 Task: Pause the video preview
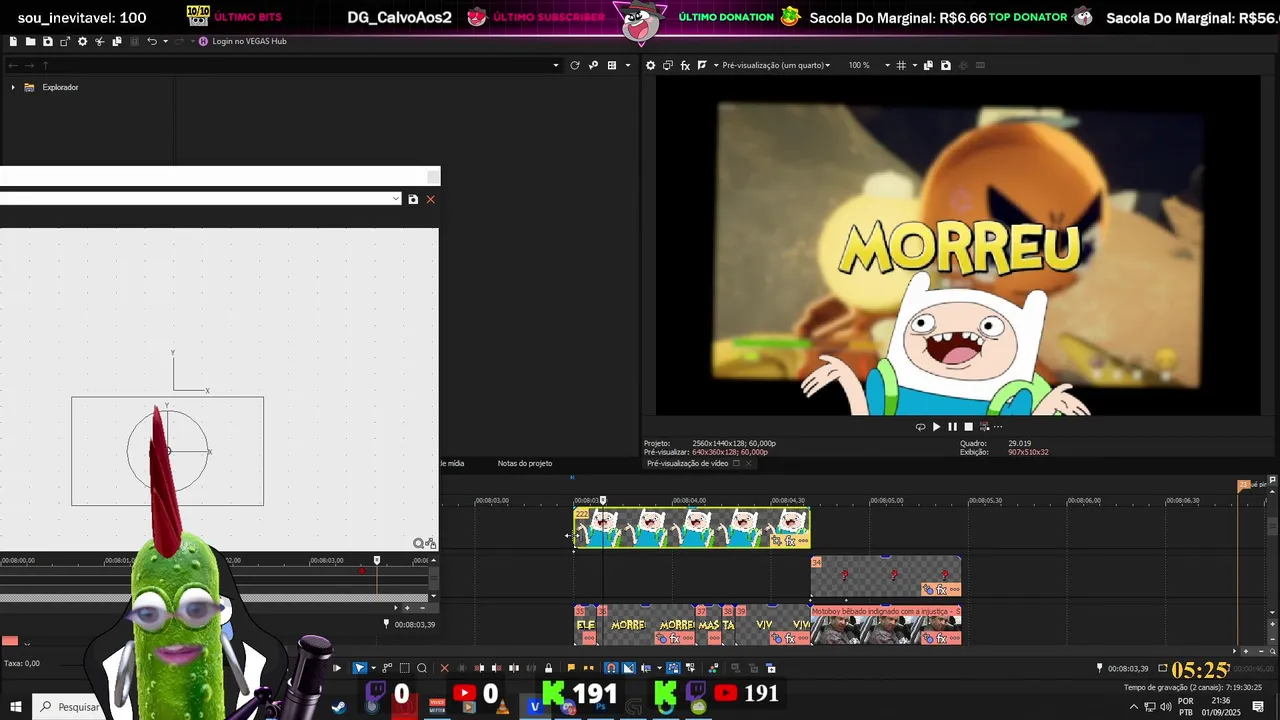tap(952, 427)
